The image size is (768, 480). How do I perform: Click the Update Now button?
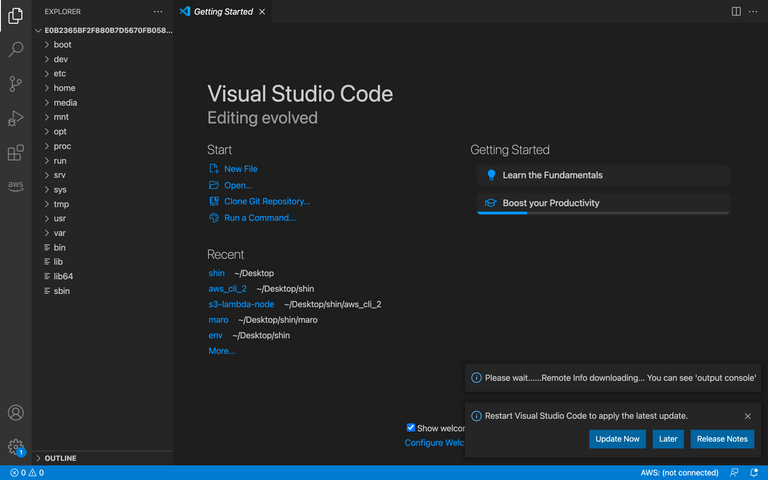click(x=617, y=439)
